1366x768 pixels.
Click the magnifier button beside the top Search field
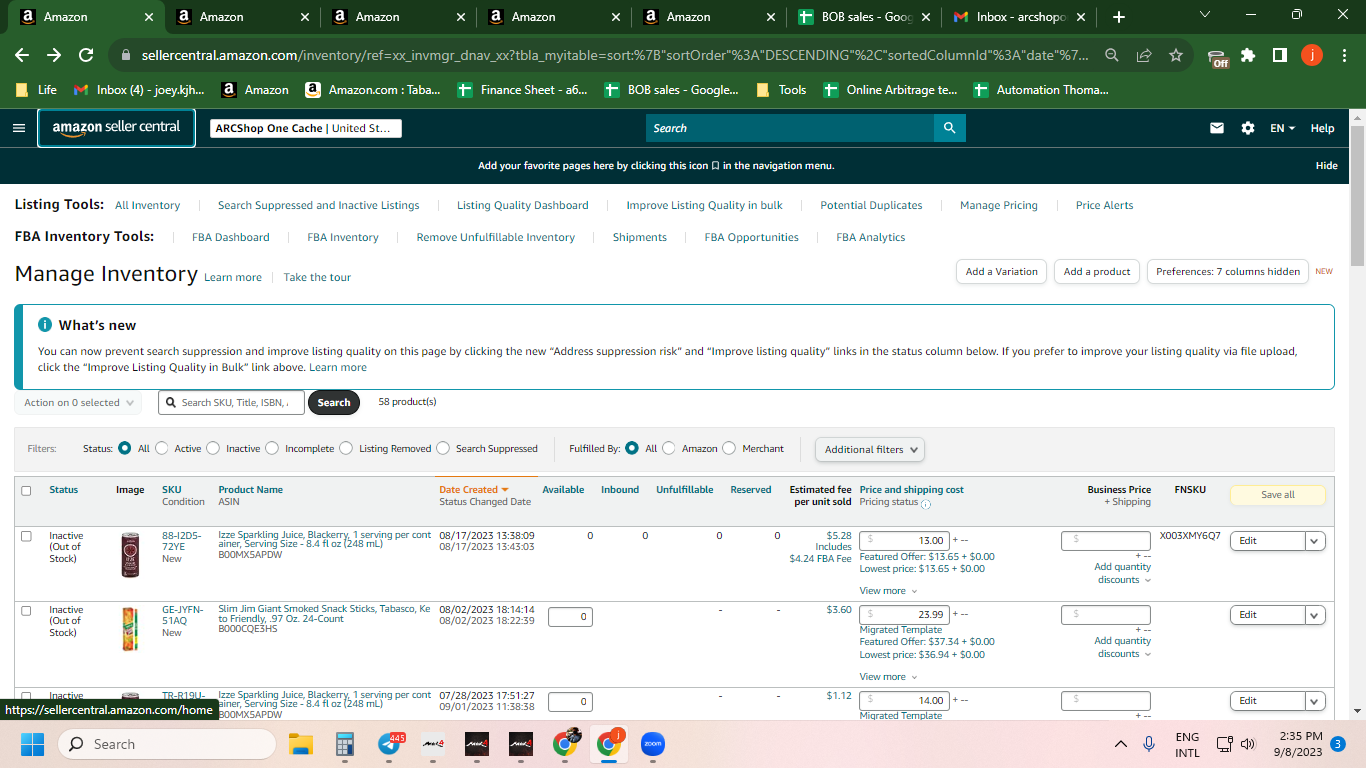tap(949, 128)
